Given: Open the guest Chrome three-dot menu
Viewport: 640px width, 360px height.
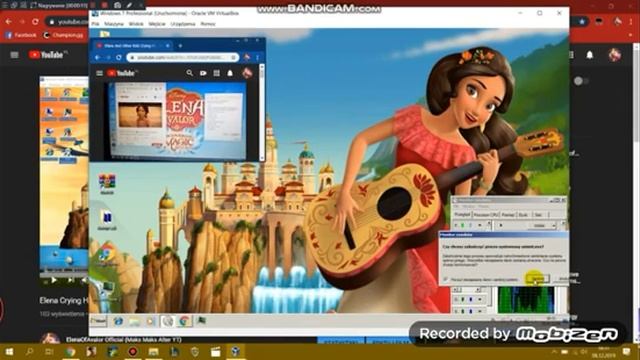Looking at the screenshot, I should [x=258, y=58].
